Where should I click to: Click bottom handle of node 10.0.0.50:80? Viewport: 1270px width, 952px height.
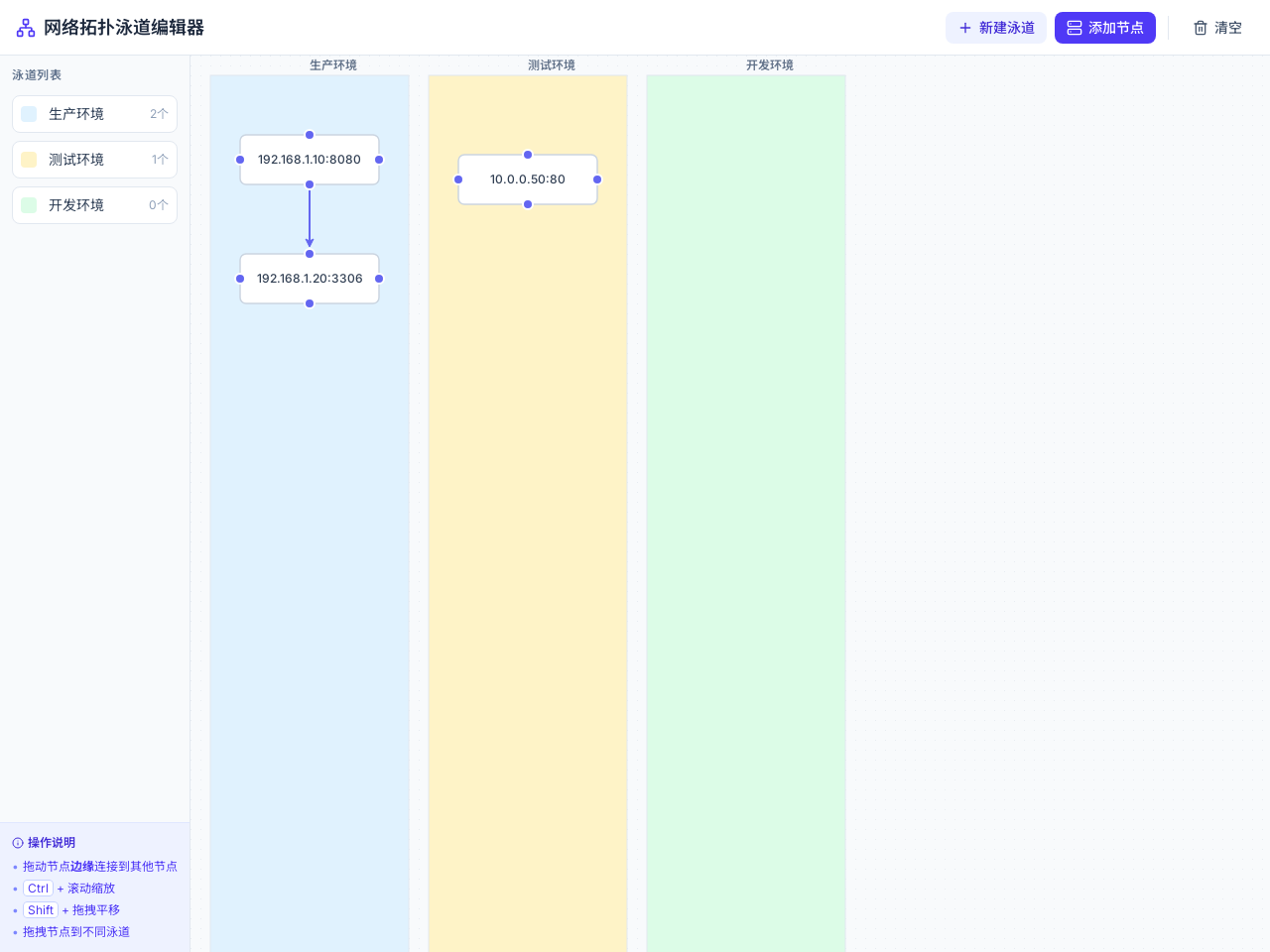[528, 204]
